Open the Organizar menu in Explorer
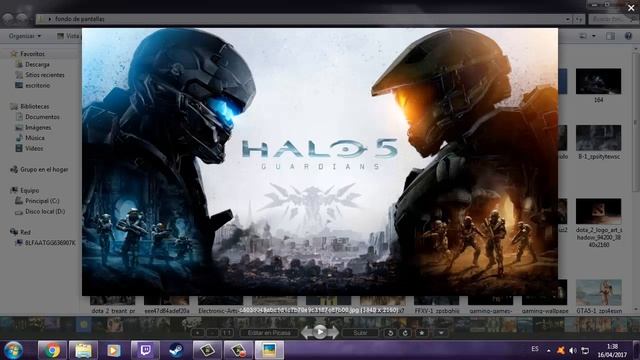 point(25,36)
